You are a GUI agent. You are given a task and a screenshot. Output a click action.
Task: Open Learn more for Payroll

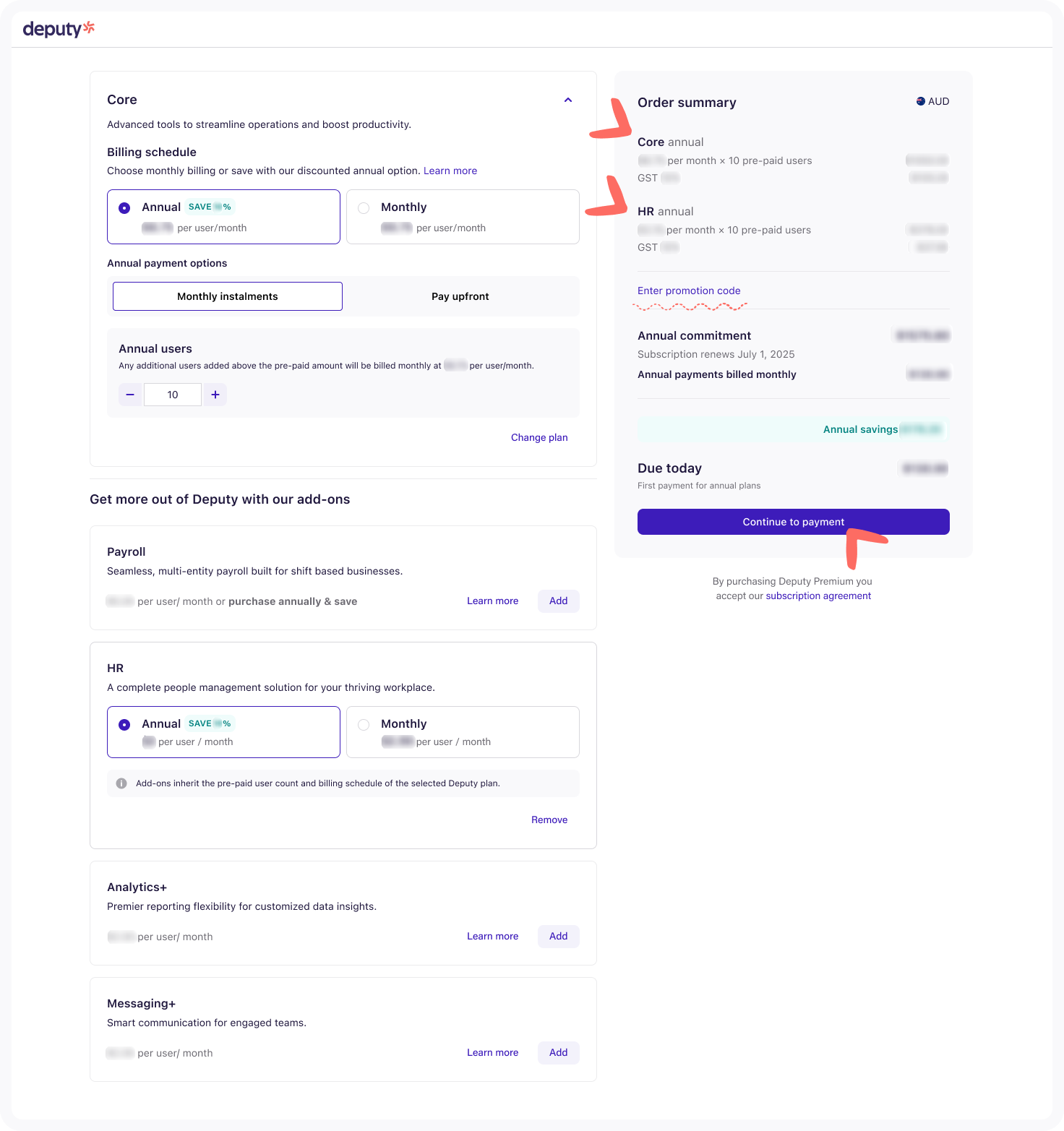click(x=492, y=601)
